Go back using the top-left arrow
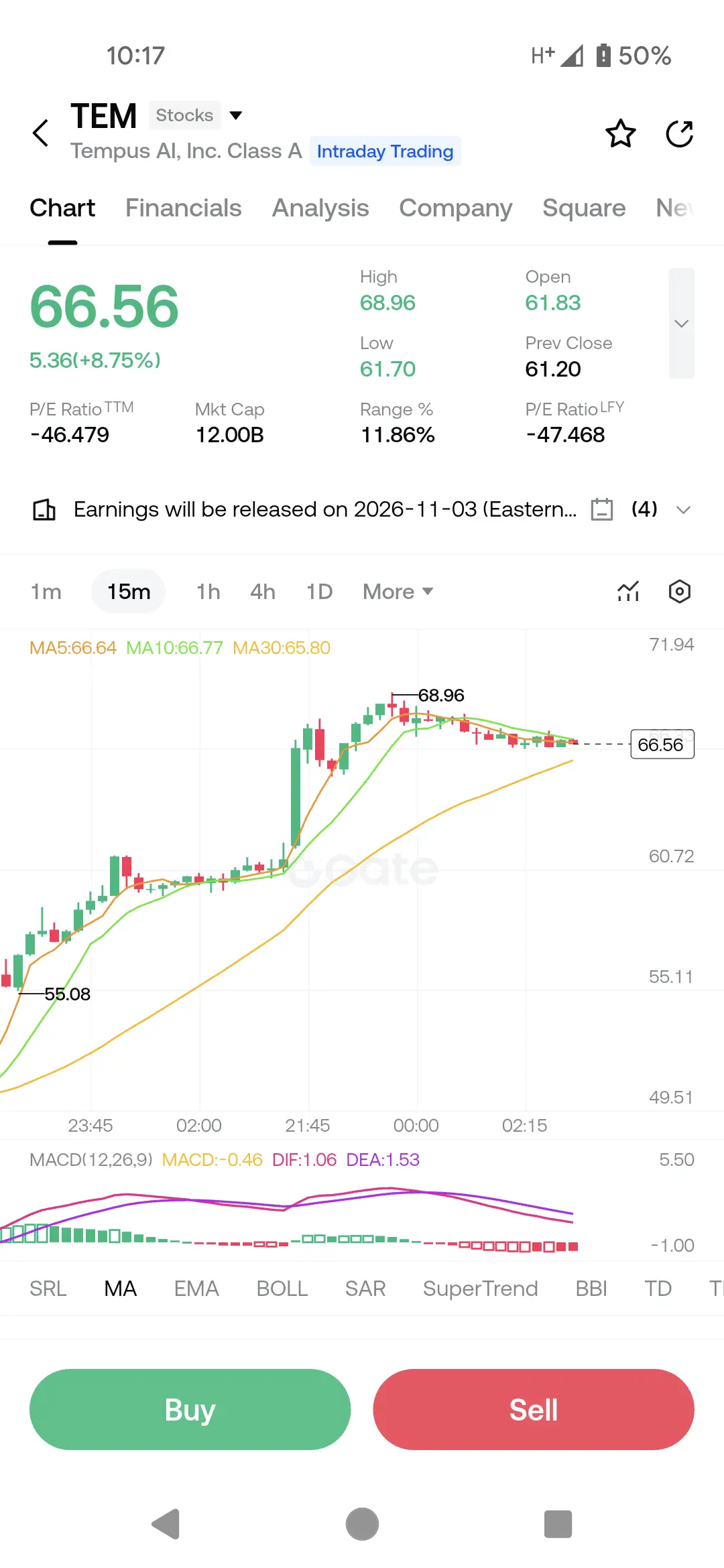724x1568 pixels. (x=41, y=133)
